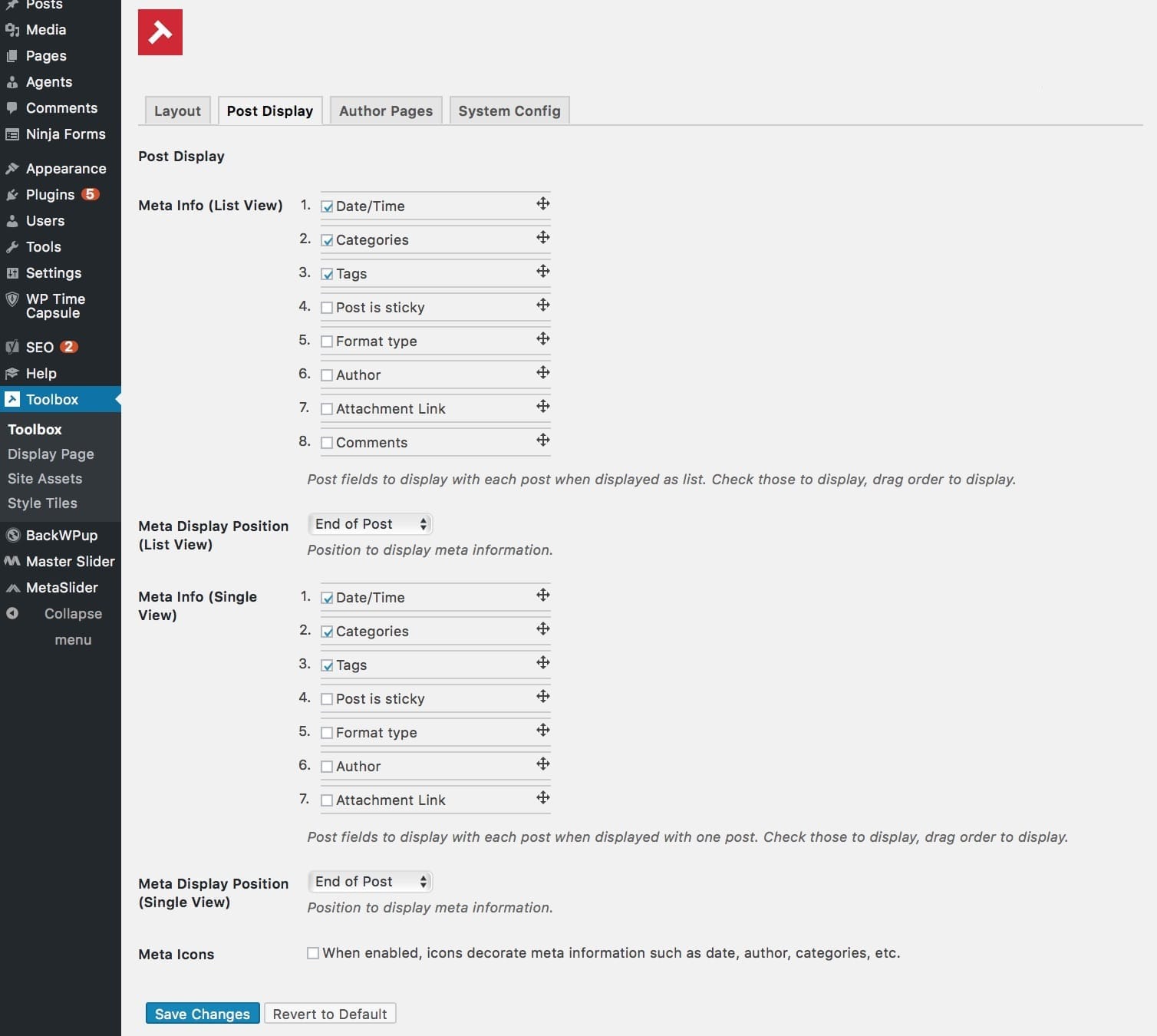The height and width of the screenshot is (1036, 1157).
Task: Open Single View Meta Display Position dropdown
Action: point(370,882)
